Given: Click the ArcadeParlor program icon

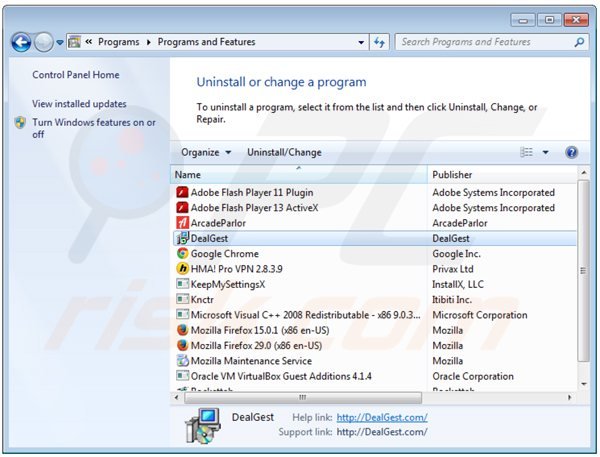Looking at the screenshot, I should pyautogui.click(x=183, y=223).
